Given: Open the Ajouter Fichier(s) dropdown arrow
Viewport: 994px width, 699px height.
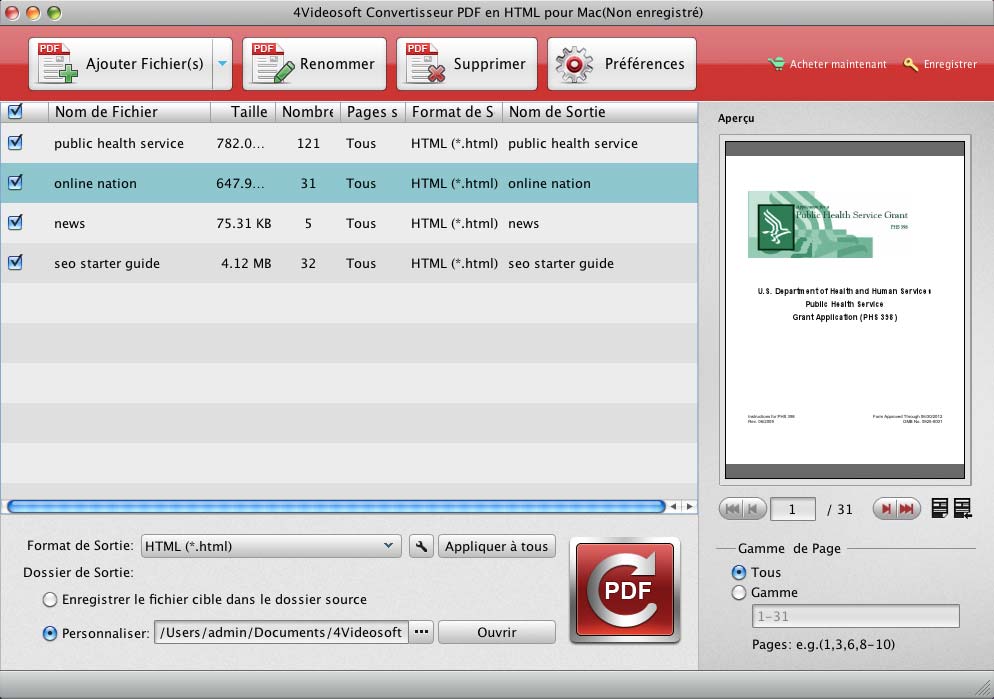Looking at the screenshot, I should 222,64.
